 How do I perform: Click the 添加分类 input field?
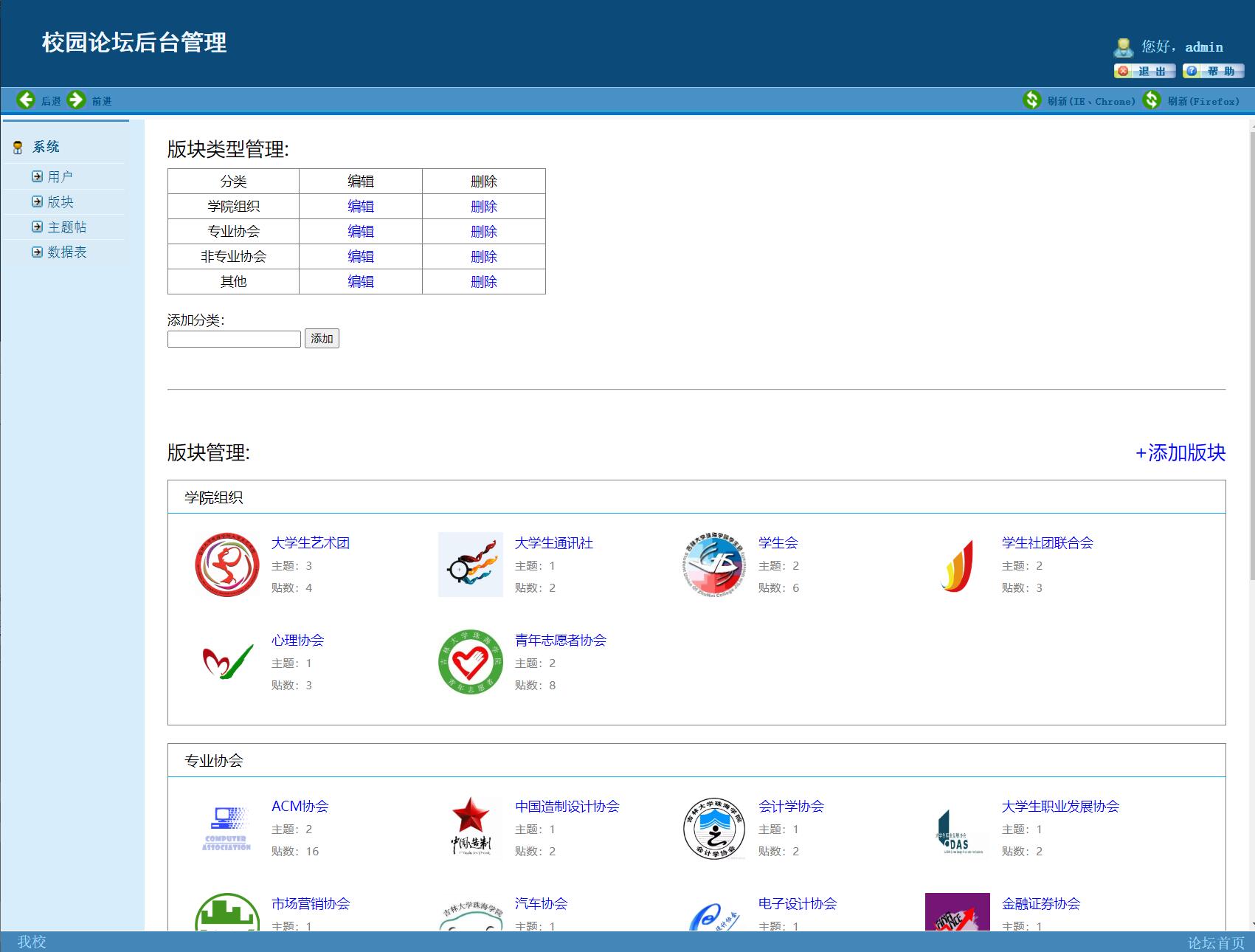pyautogui.click(x=233, y=338)
